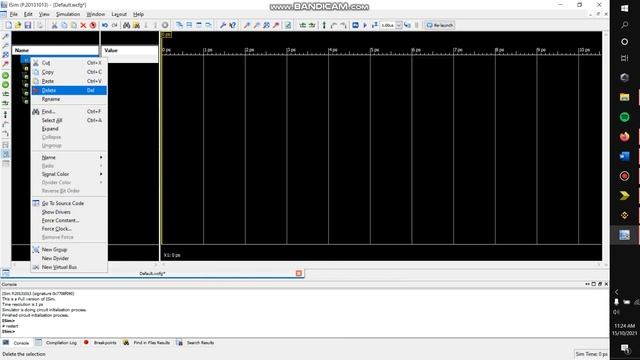The height and width of the screenshot is (360, 640).
Task: Switch to the Search Results tab
Action: click(200, 343)
